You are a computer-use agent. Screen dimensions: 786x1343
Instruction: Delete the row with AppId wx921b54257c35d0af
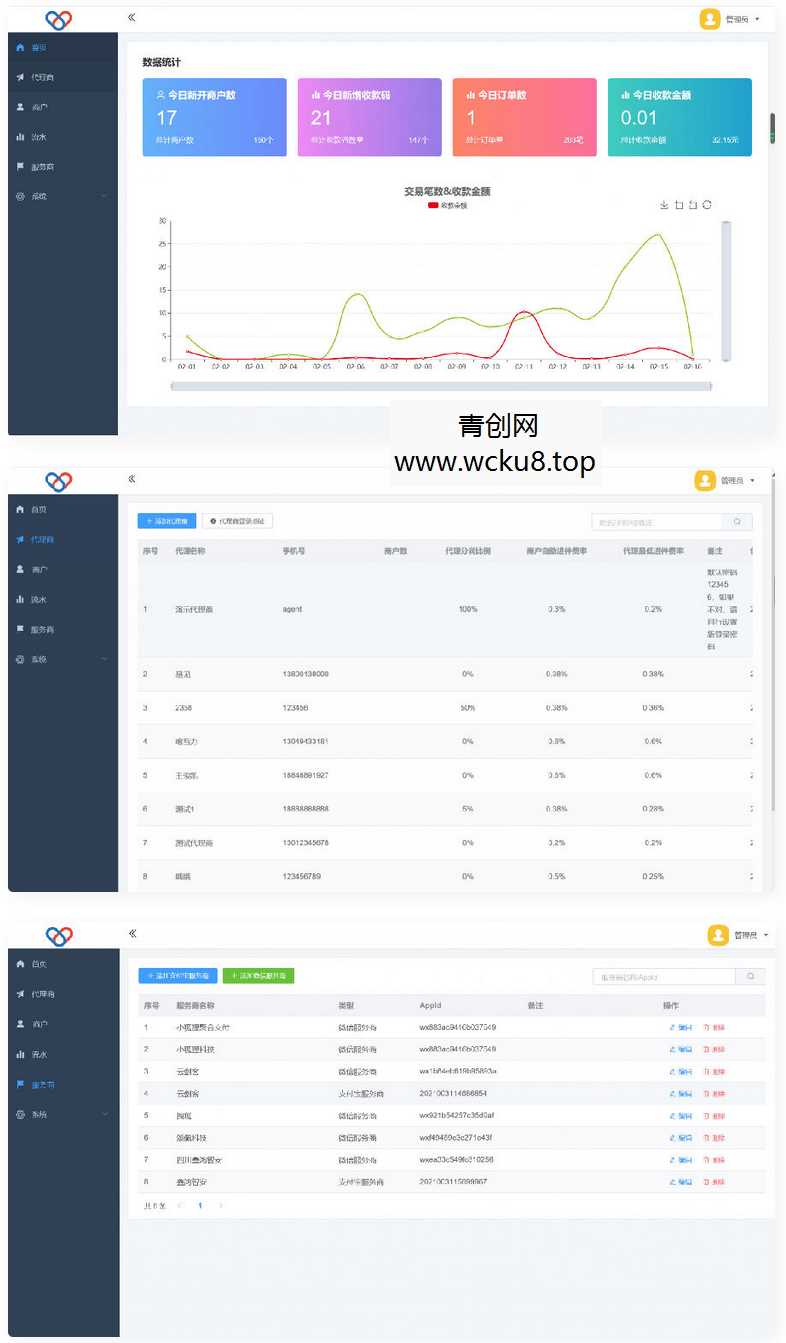[714, 1116]
